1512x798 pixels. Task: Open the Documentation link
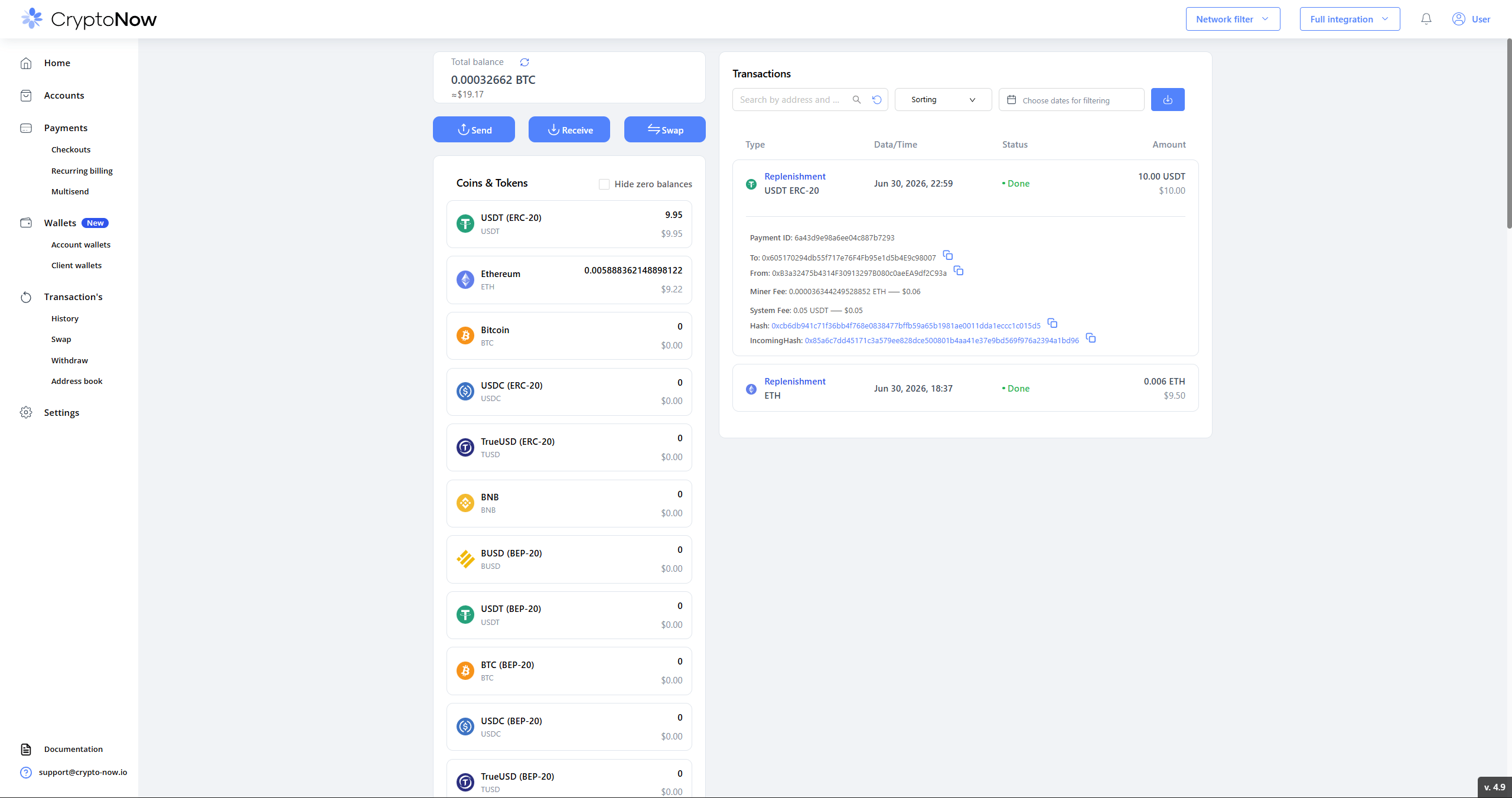73,750
